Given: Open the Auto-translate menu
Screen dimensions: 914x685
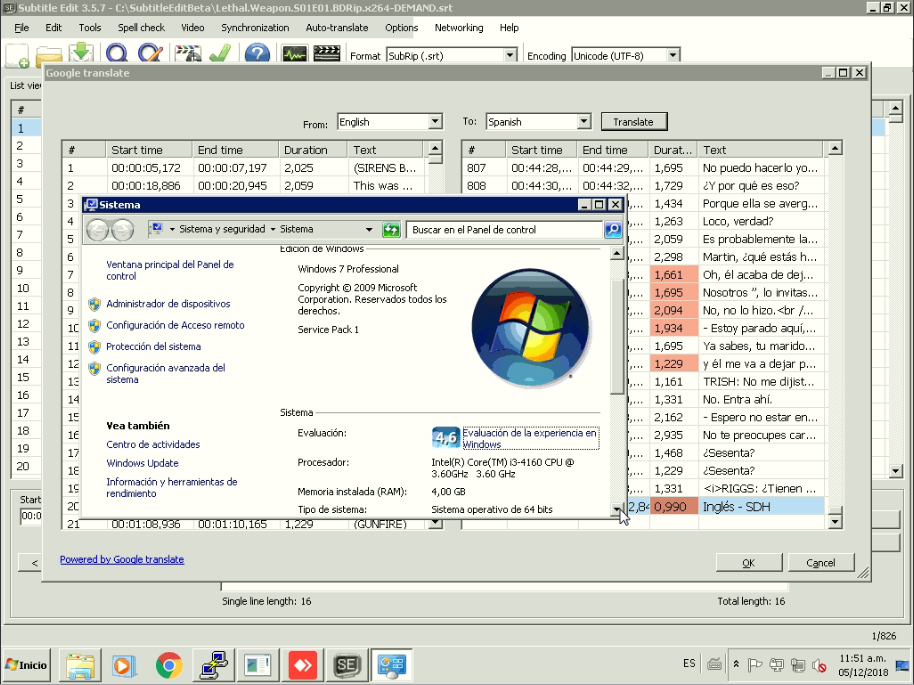Looking at the screenshot, I should [337, 27].
